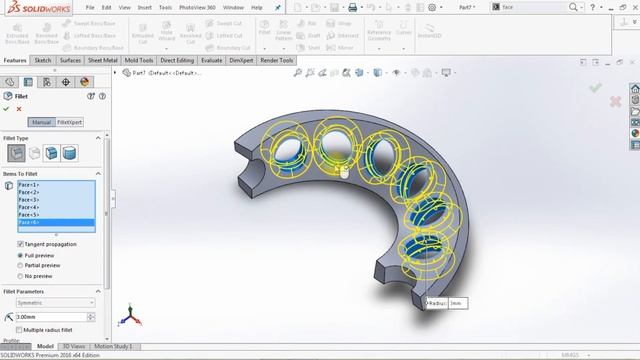Click the Zoom to Fit view icon
The width and height of the screenshot is (640, 360).
(298, 73)
